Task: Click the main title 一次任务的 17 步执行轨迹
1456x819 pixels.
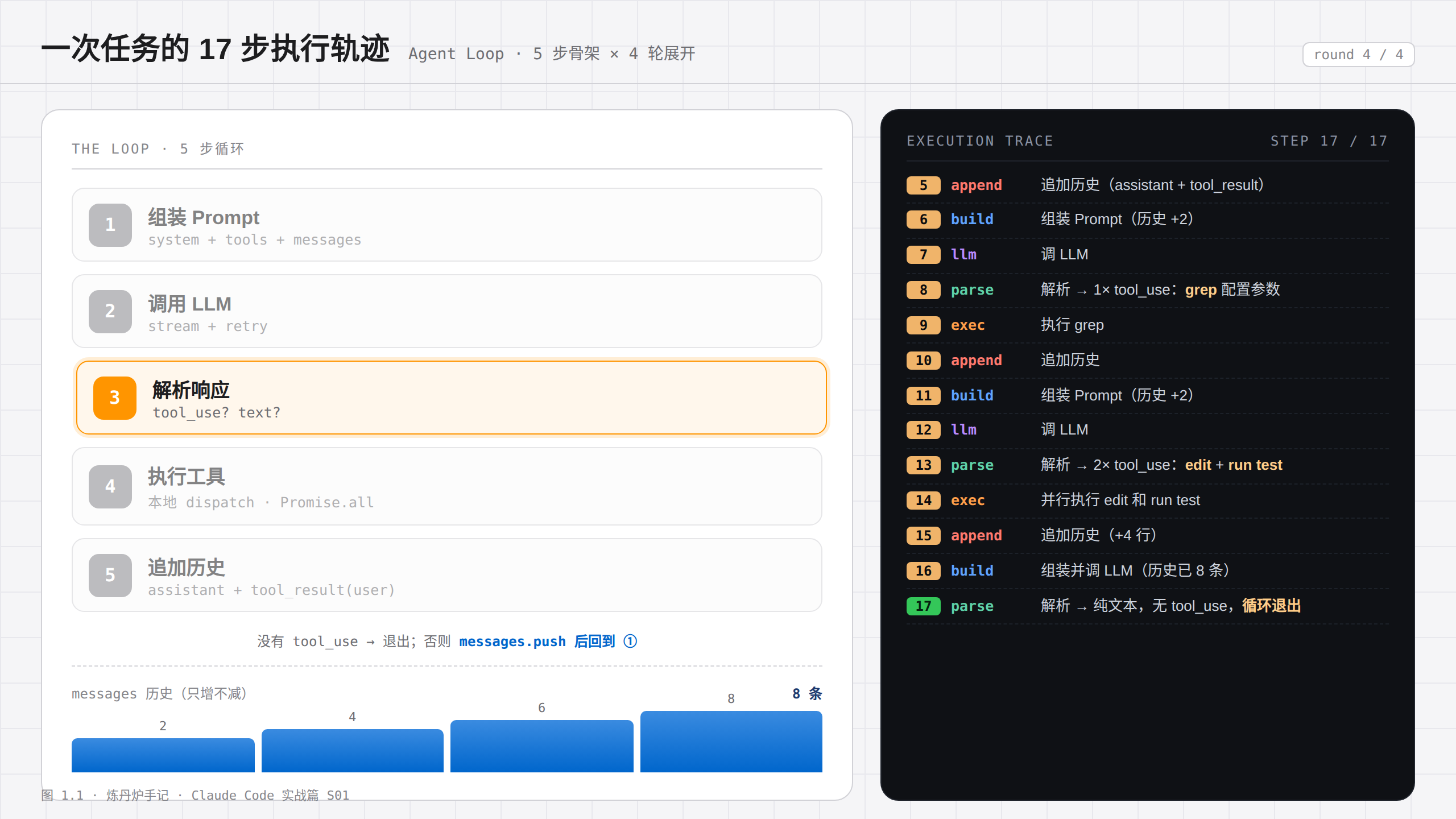Action: click(216, 49)
